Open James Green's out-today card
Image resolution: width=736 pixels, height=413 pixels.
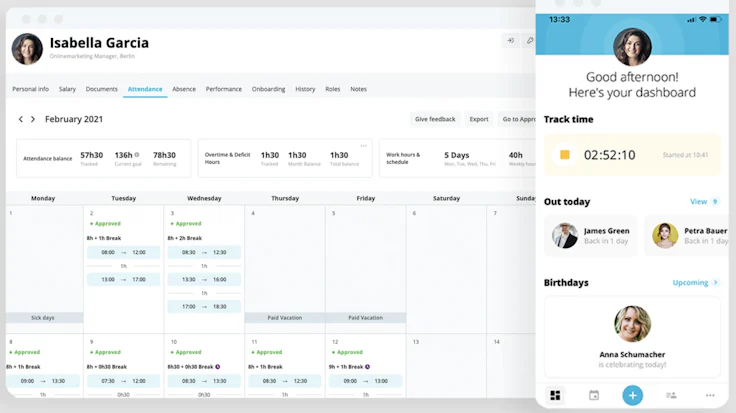pyautogui.click(x=590, y=235)
